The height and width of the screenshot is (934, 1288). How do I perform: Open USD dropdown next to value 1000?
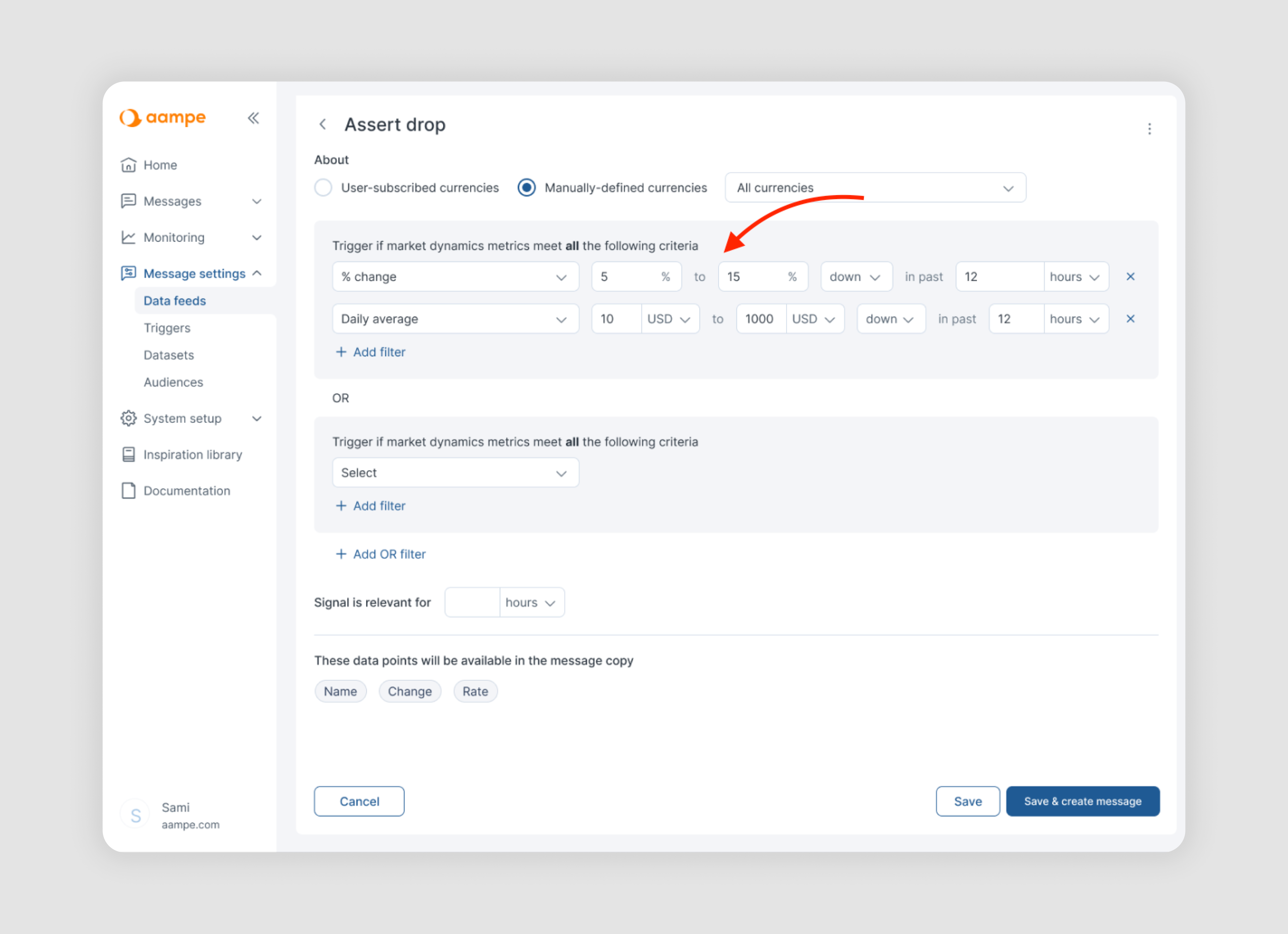click(x=815, y=319)
